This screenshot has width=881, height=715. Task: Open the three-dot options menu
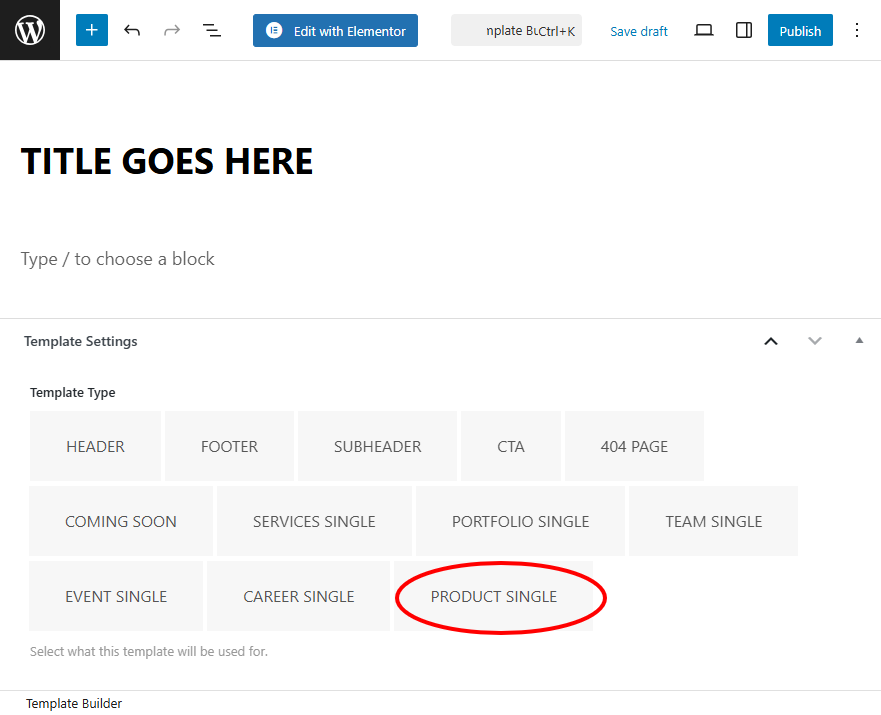tap(856, 30)
